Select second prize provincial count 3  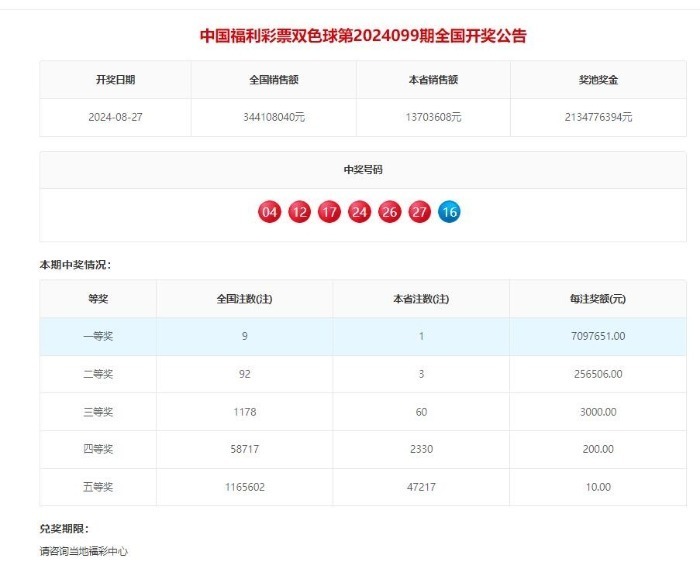421,374
